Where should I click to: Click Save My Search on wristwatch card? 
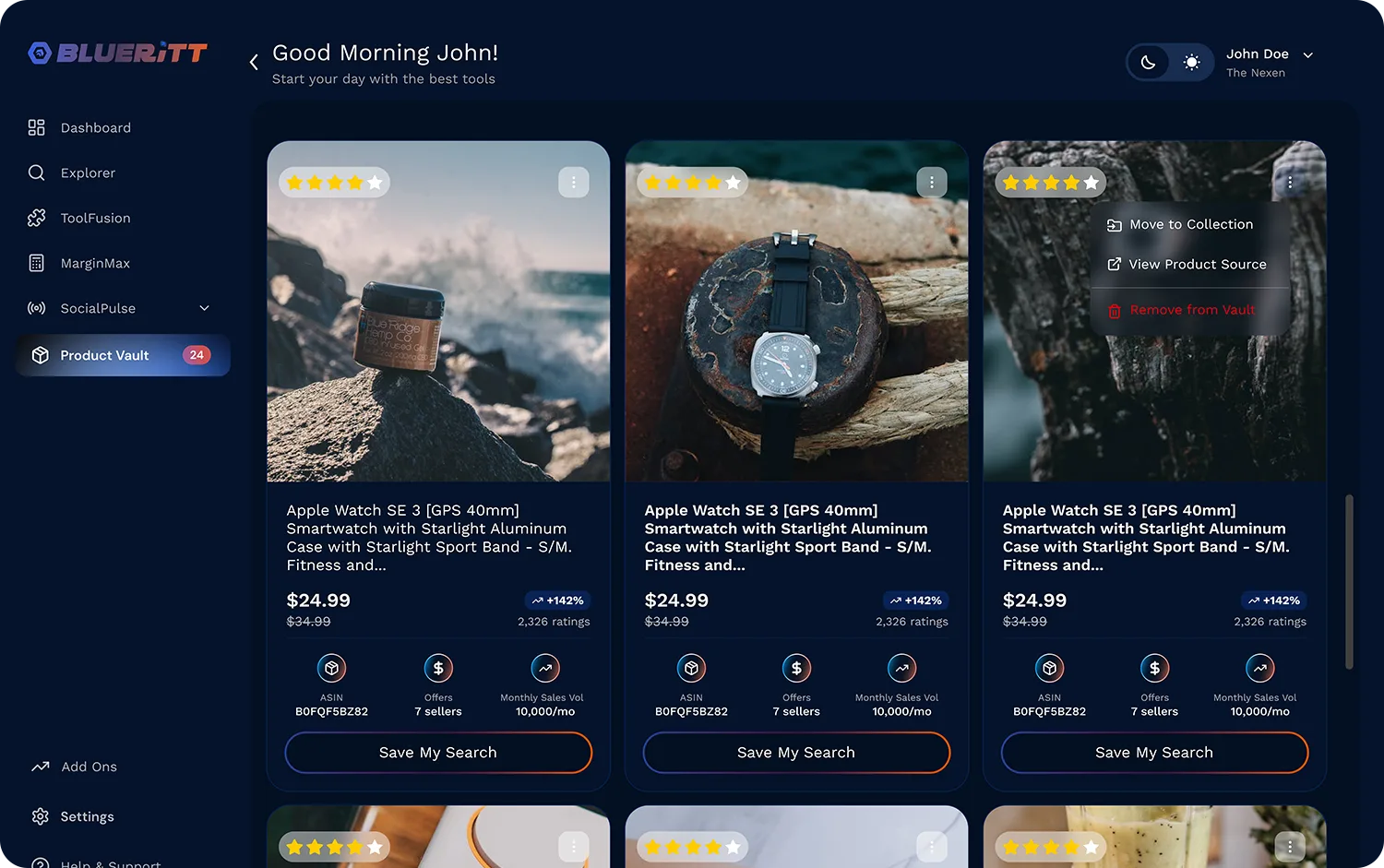[x=796, y=753]
